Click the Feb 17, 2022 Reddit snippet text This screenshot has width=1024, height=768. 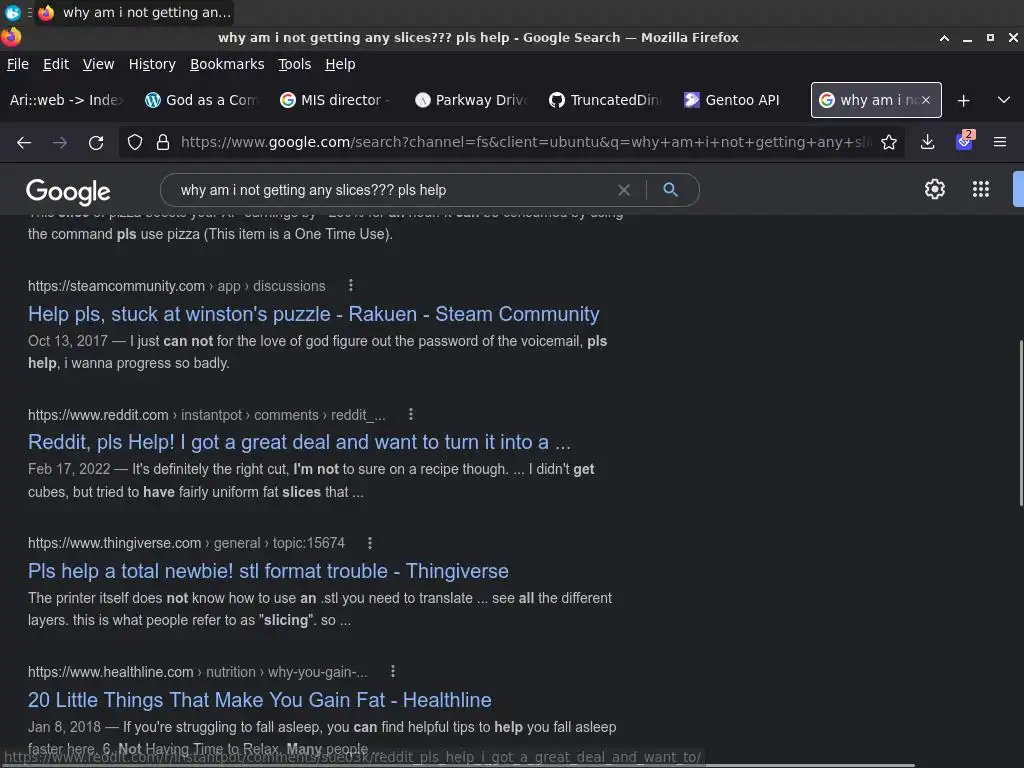311,481
